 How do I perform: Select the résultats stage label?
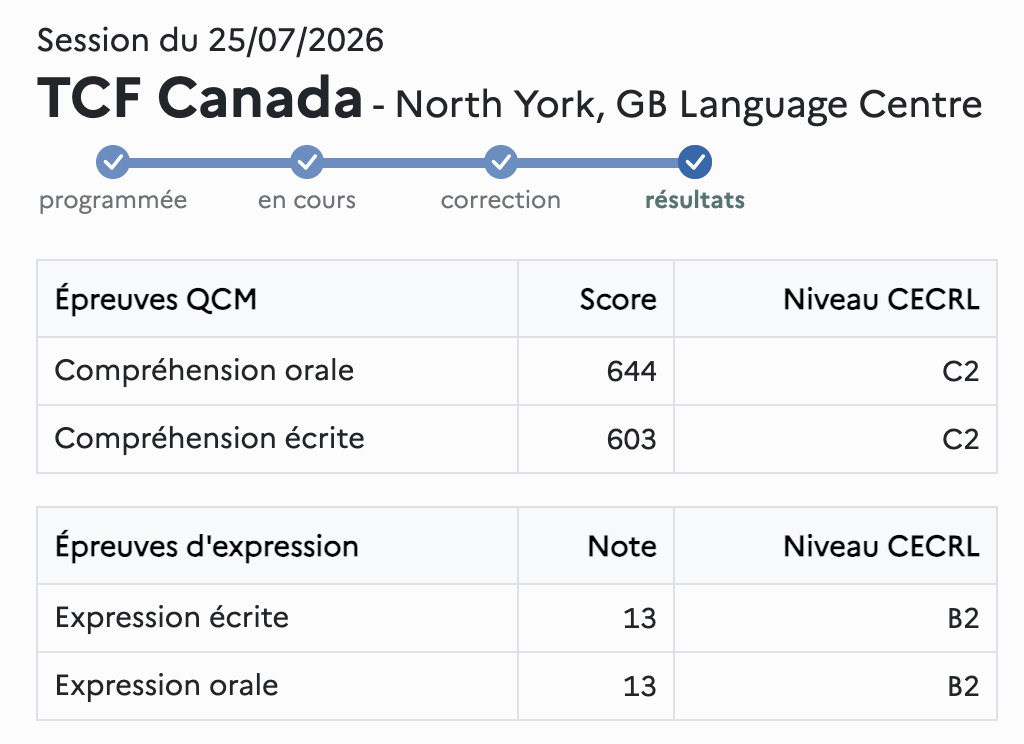pyautogui.click(x=695, y=200)
